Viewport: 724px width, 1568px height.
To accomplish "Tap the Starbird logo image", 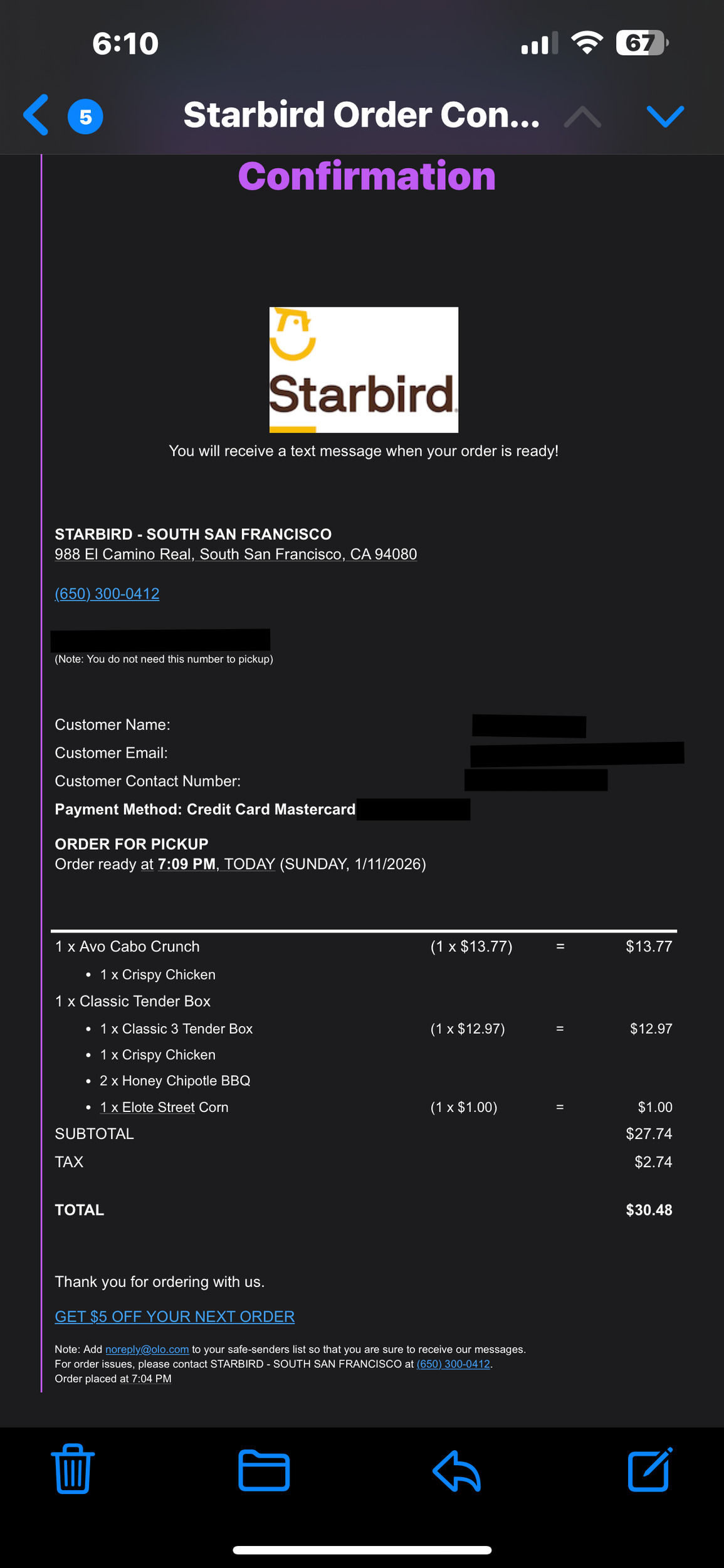I will pyautogui.click(x=364, y=369).
